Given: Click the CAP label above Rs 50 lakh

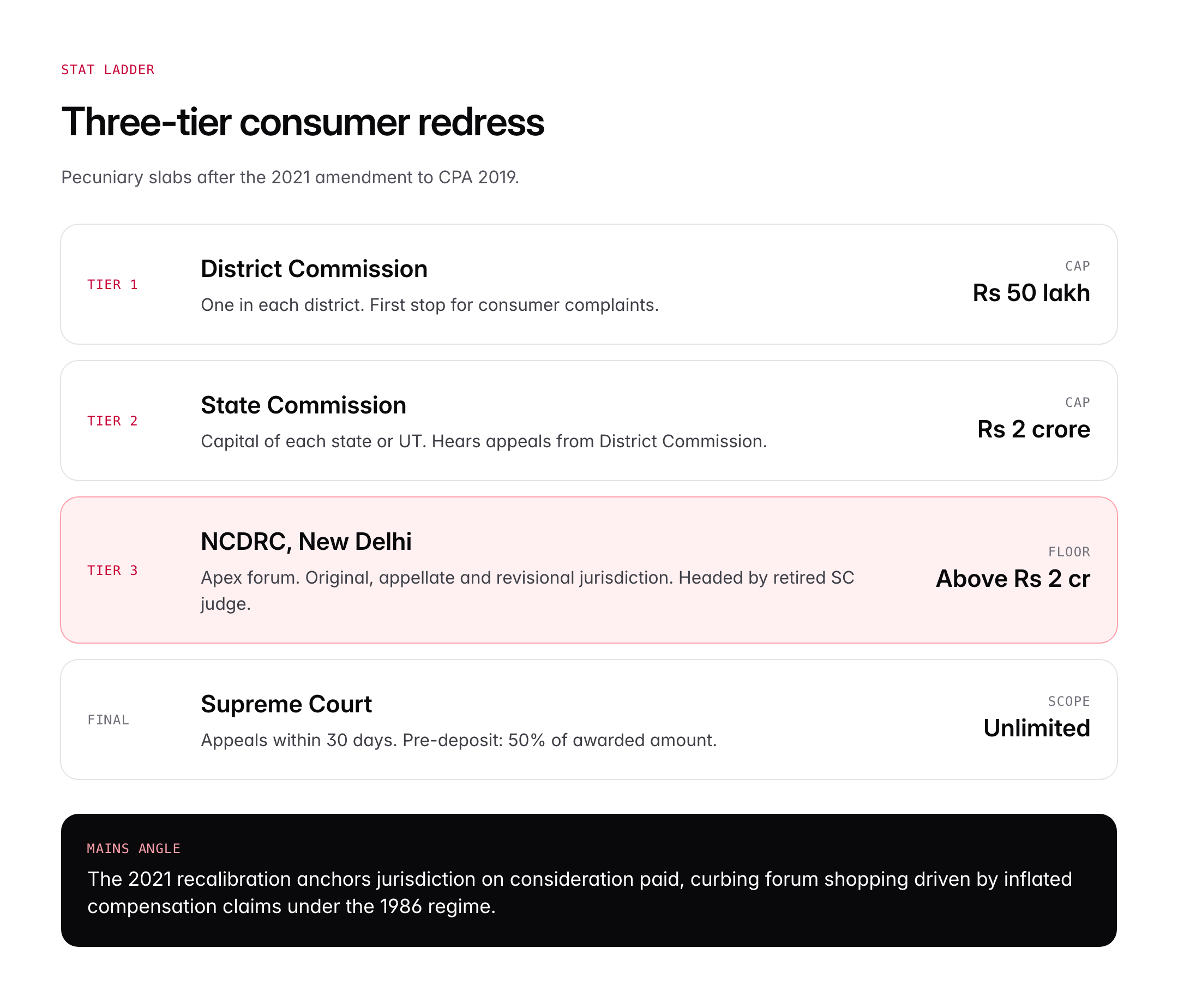Looking at the screenshot, I should tap(1077, 266).
